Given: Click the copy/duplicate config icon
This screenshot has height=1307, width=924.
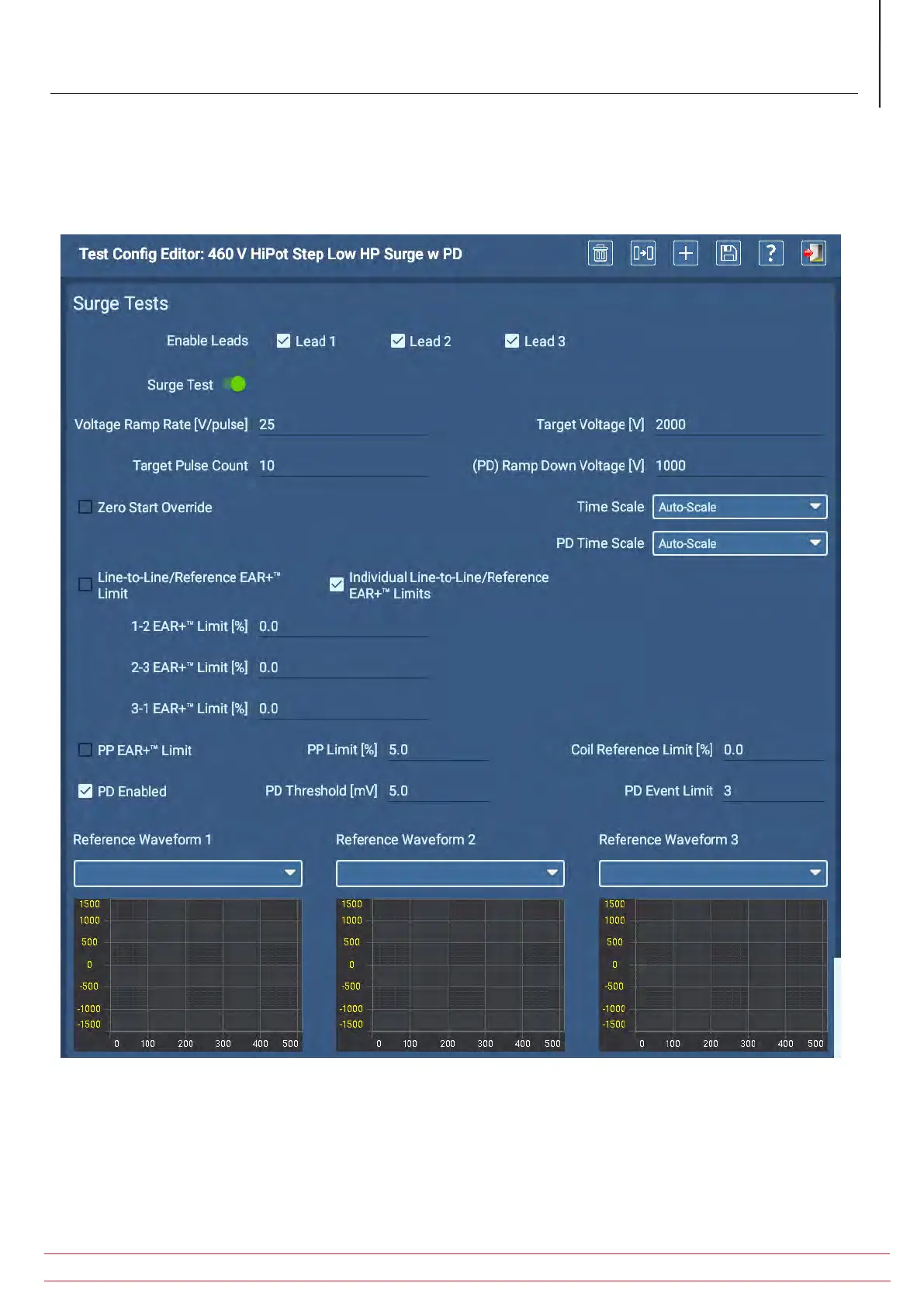Looking at the screenshot, I should (x=643, y=253).
